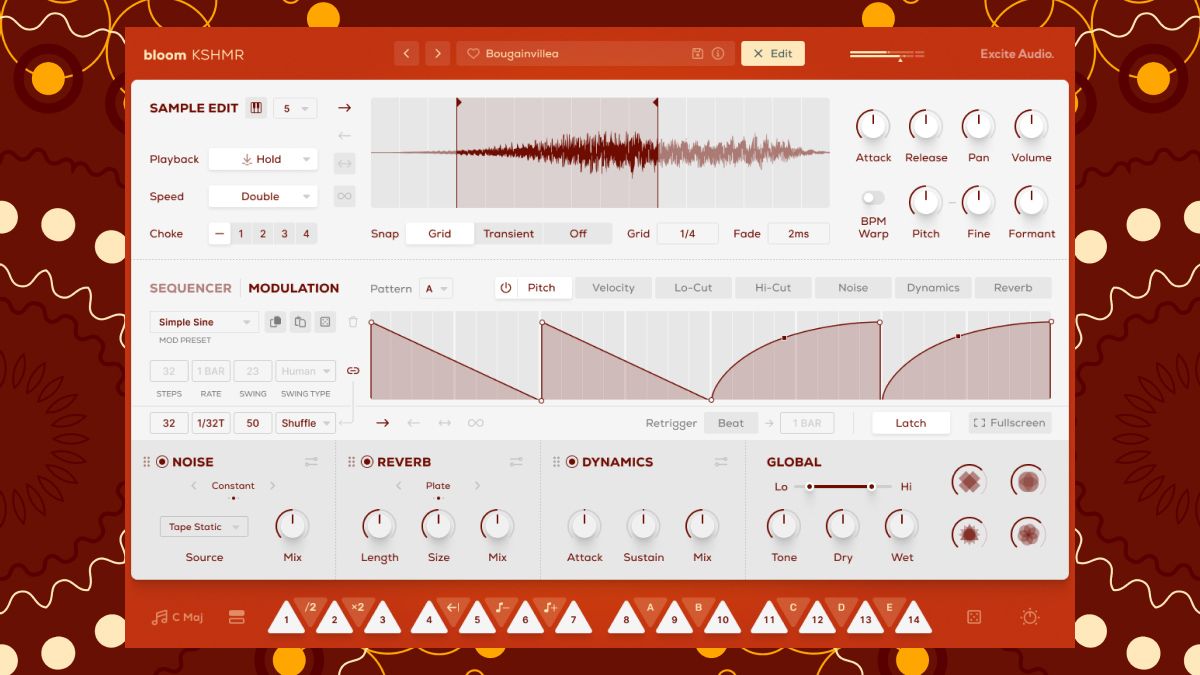The height and width of the screenshot is (675, 1200).
Task: Select Choke group 3
Action: (285, 234)
